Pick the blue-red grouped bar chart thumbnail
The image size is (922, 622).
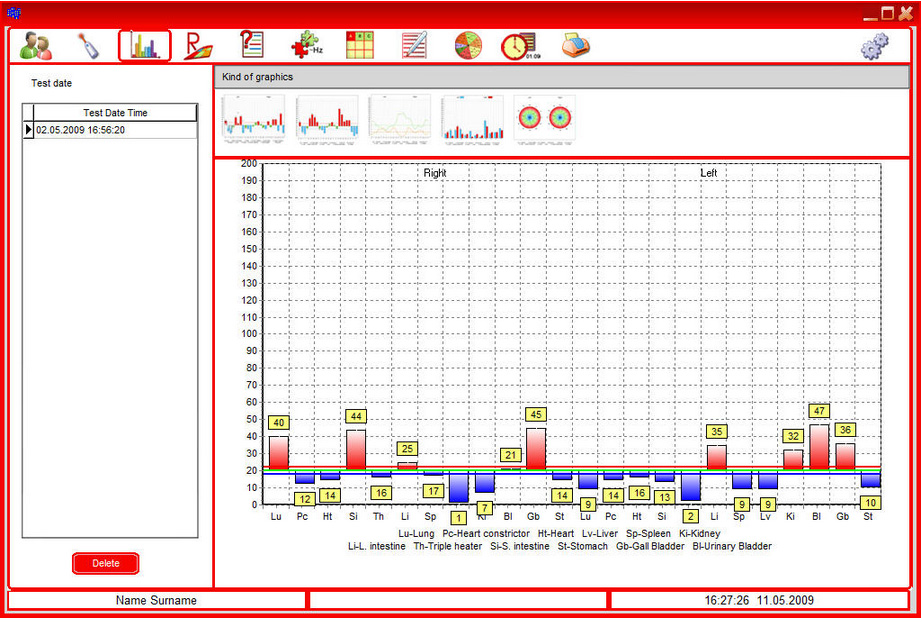(472, 119)
